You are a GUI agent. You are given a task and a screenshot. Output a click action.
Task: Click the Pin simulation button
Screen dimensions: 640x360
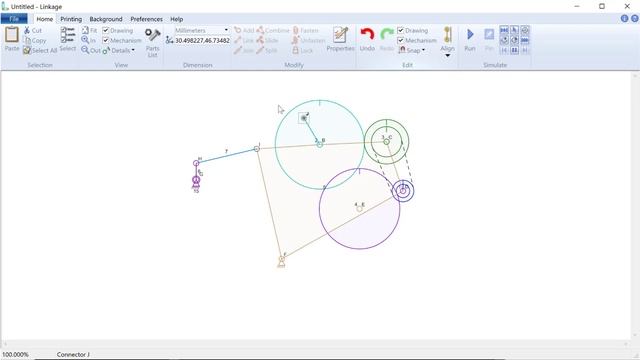(x=489, y=39)
